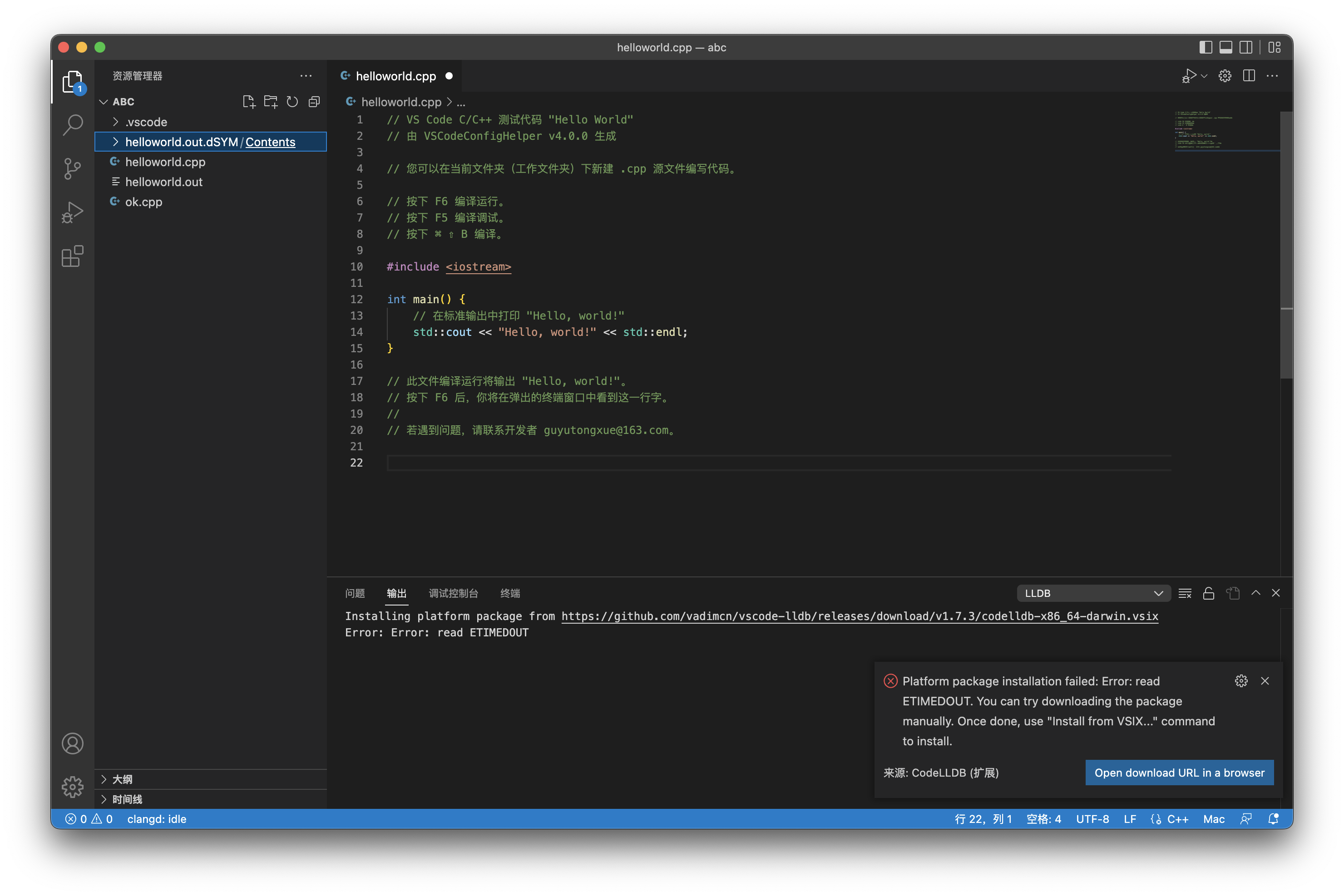Collapse all folders in Explorer
The width and height of the screenshot is (1344, 896).
click(314, 102)
